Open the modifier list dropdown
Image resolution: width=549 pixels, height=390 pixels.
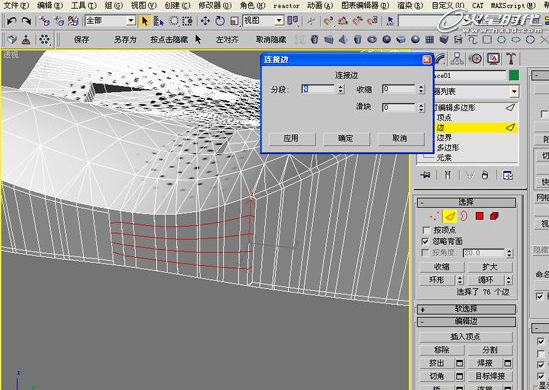point(514,92)
